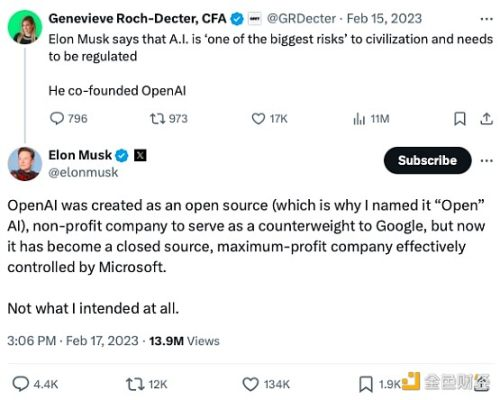Like Elon Musk's tweet with 134K likes
500x400 pixels.
click(x=250, y=384)
